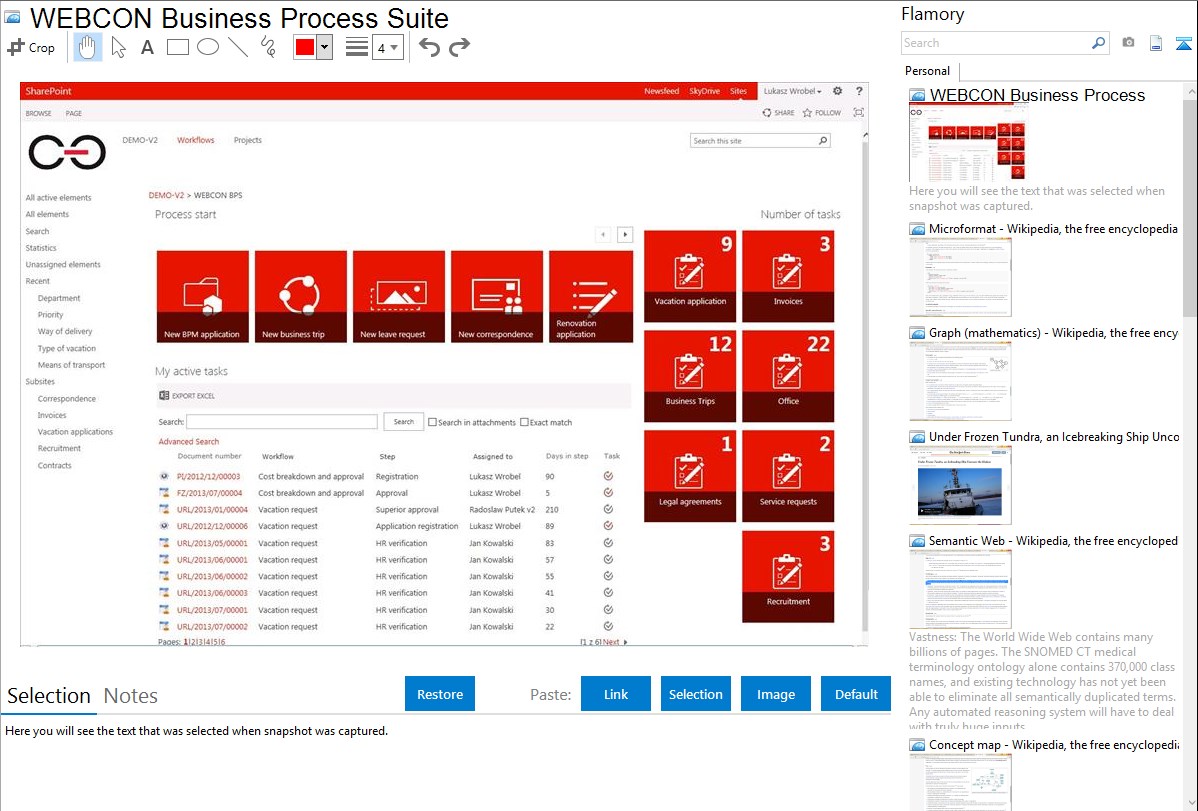Pick the freehand scribble tool
Image resolution: width=1198 pixels, height=811 pixels.
click(268, 47)
